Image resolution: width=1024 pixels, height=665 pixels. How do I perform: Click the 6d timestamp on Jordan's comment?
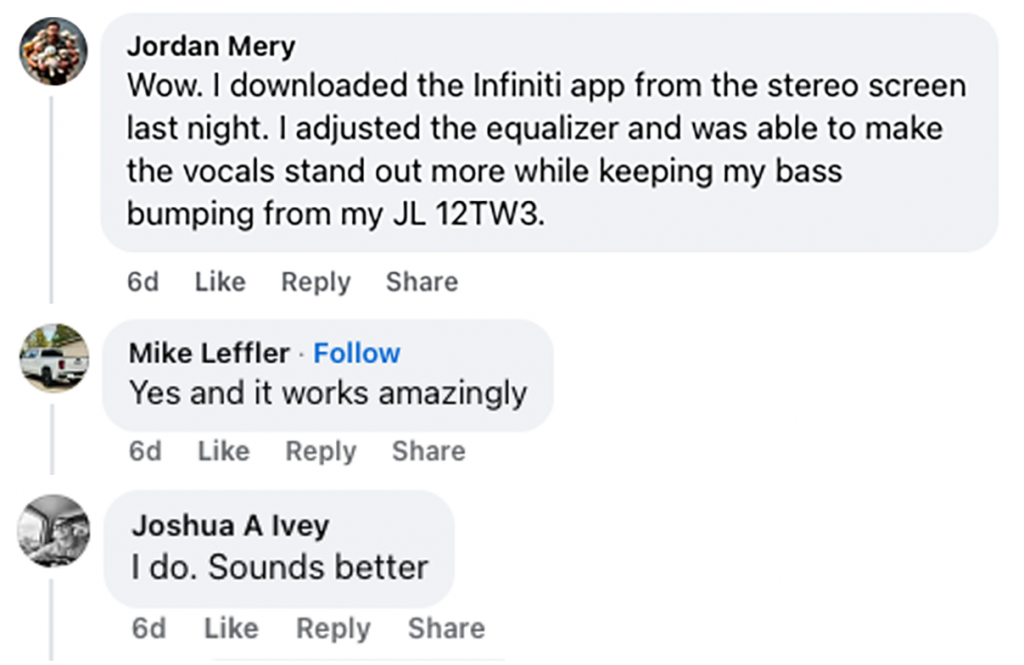coord(143,282)
